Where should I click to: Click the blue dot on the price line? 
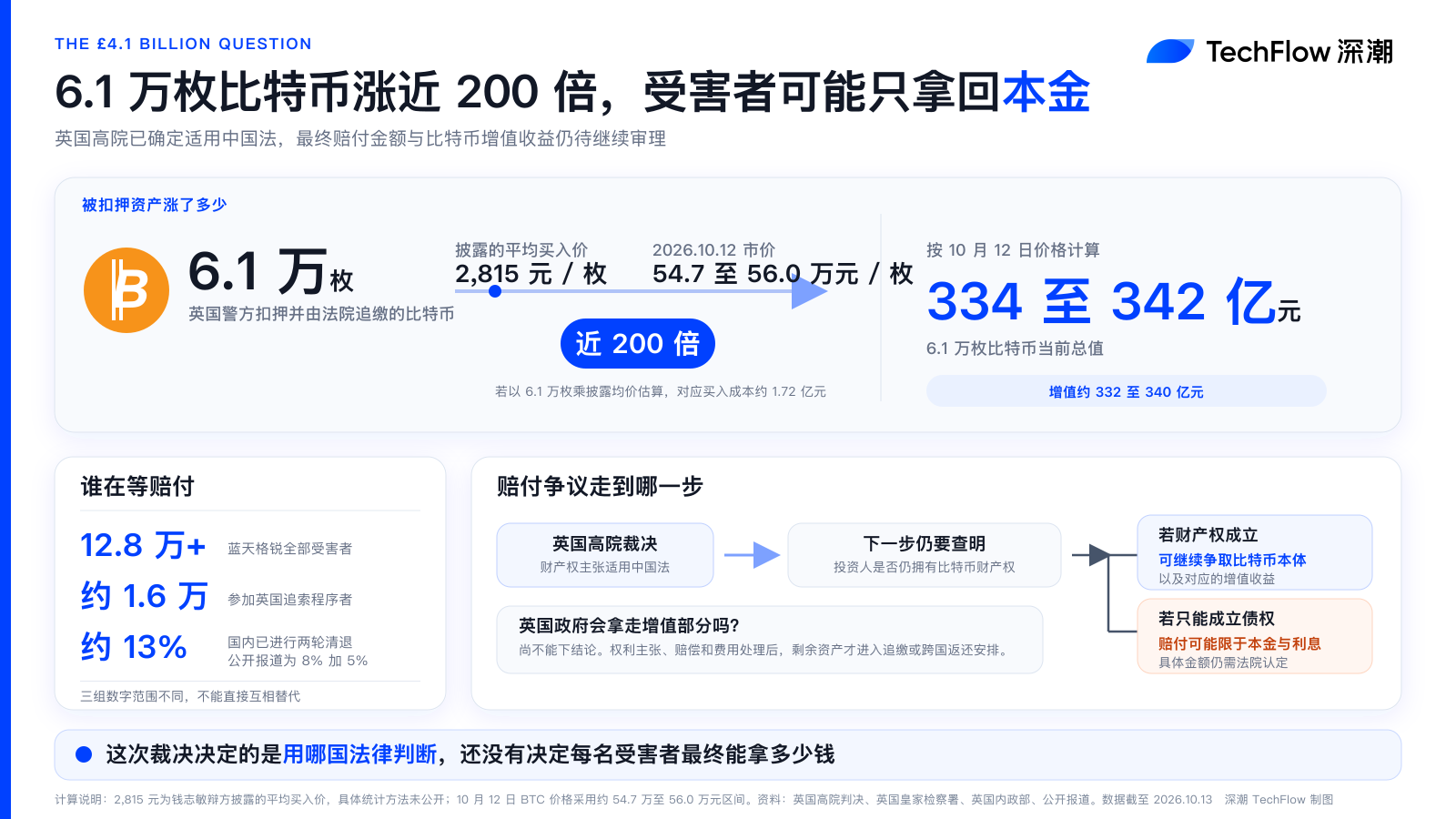pyautogui.click(x=495, y=291)
